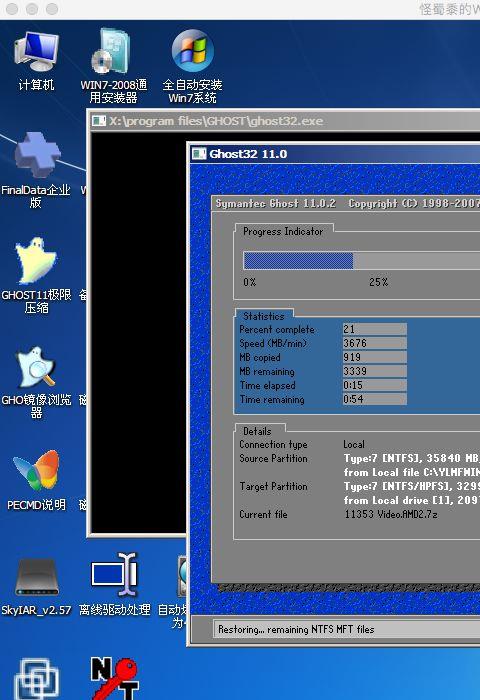Click the Ghost progress indicator bar
The width and height of the screenshot is (480, 700).
362,260
